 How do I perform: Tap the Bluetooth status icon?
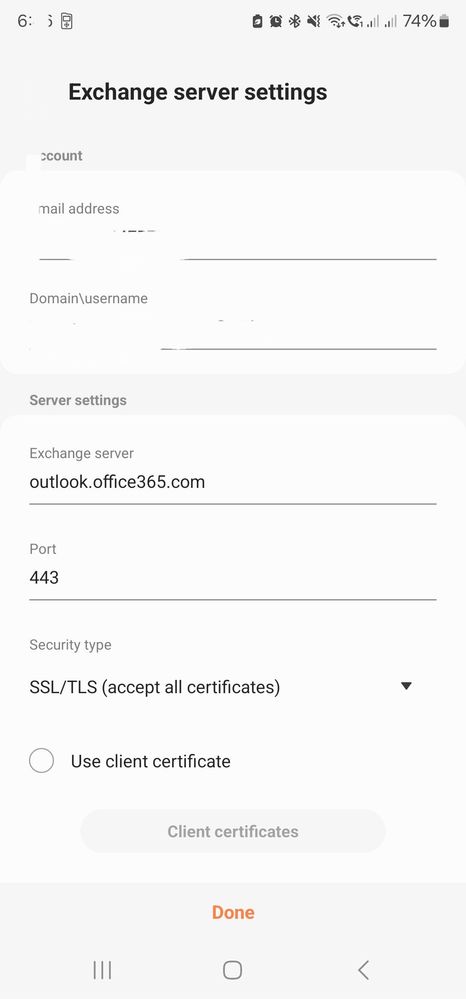coord(294,22)
